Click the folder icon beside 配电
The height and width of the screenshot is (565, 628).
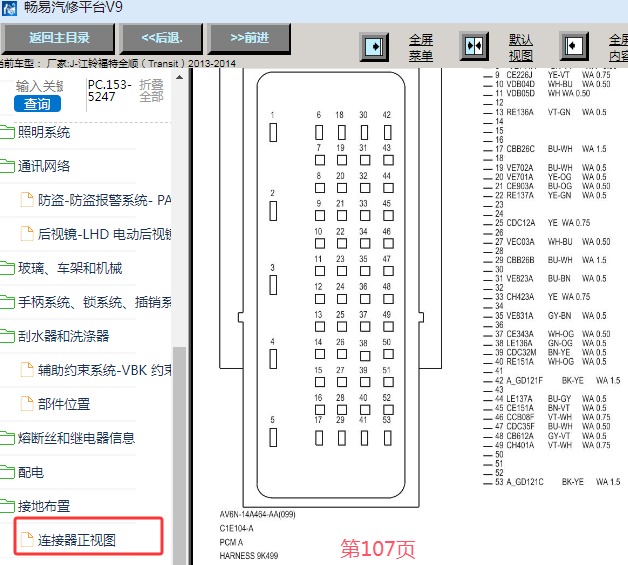coord(7,472)
